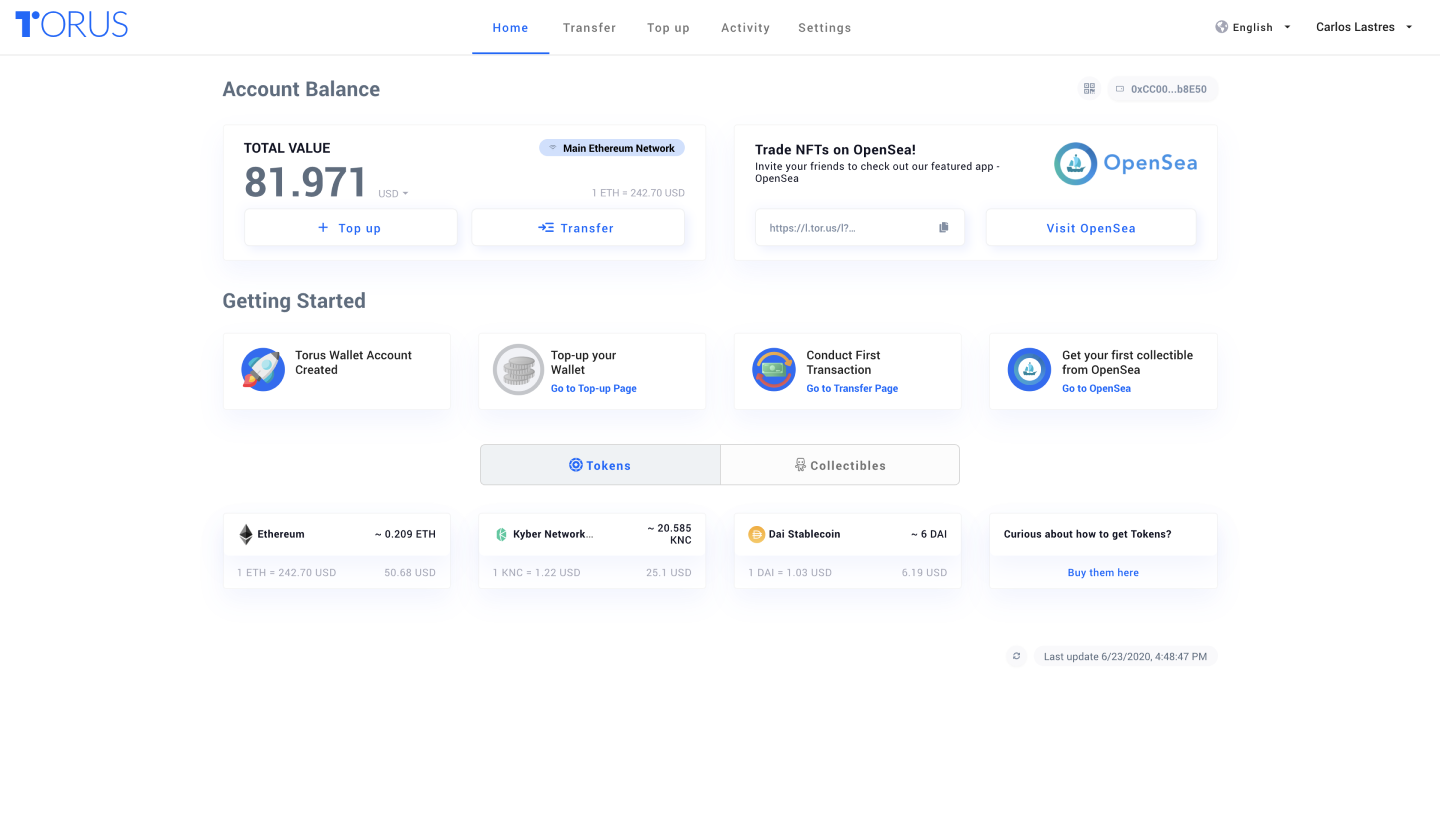Click the 81.971 total value amount
This screenshot has width=1440, height=830.
306,183
